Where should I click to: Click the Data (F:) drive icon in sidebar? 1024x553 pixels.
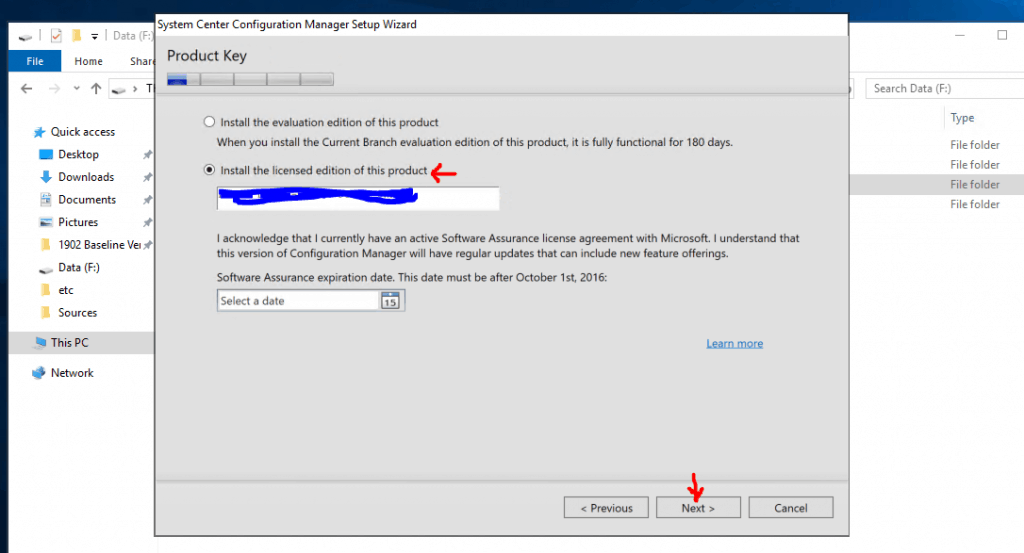coord(46,268)
